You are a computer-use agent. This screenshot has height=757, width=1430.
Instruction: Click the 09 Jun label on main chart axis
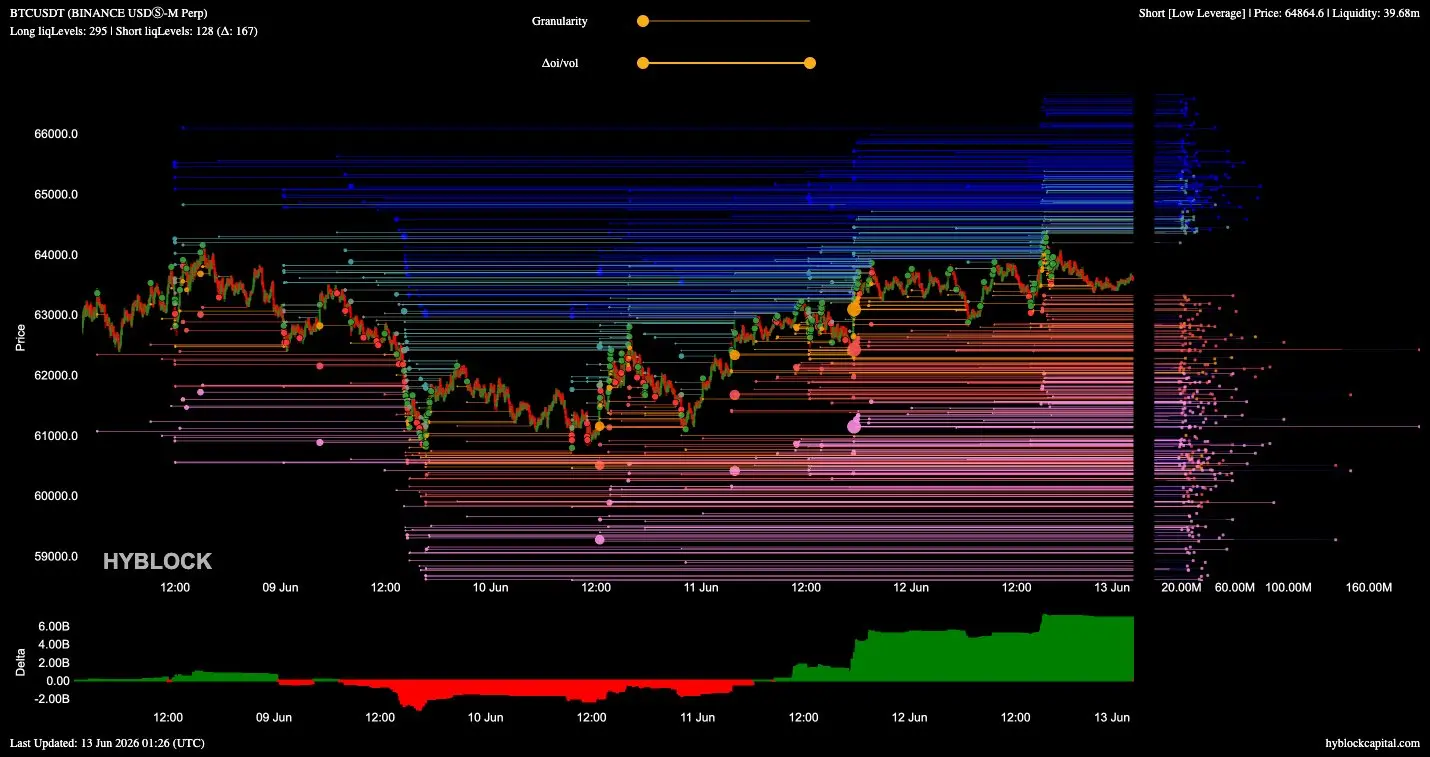(x=280, y=588)
